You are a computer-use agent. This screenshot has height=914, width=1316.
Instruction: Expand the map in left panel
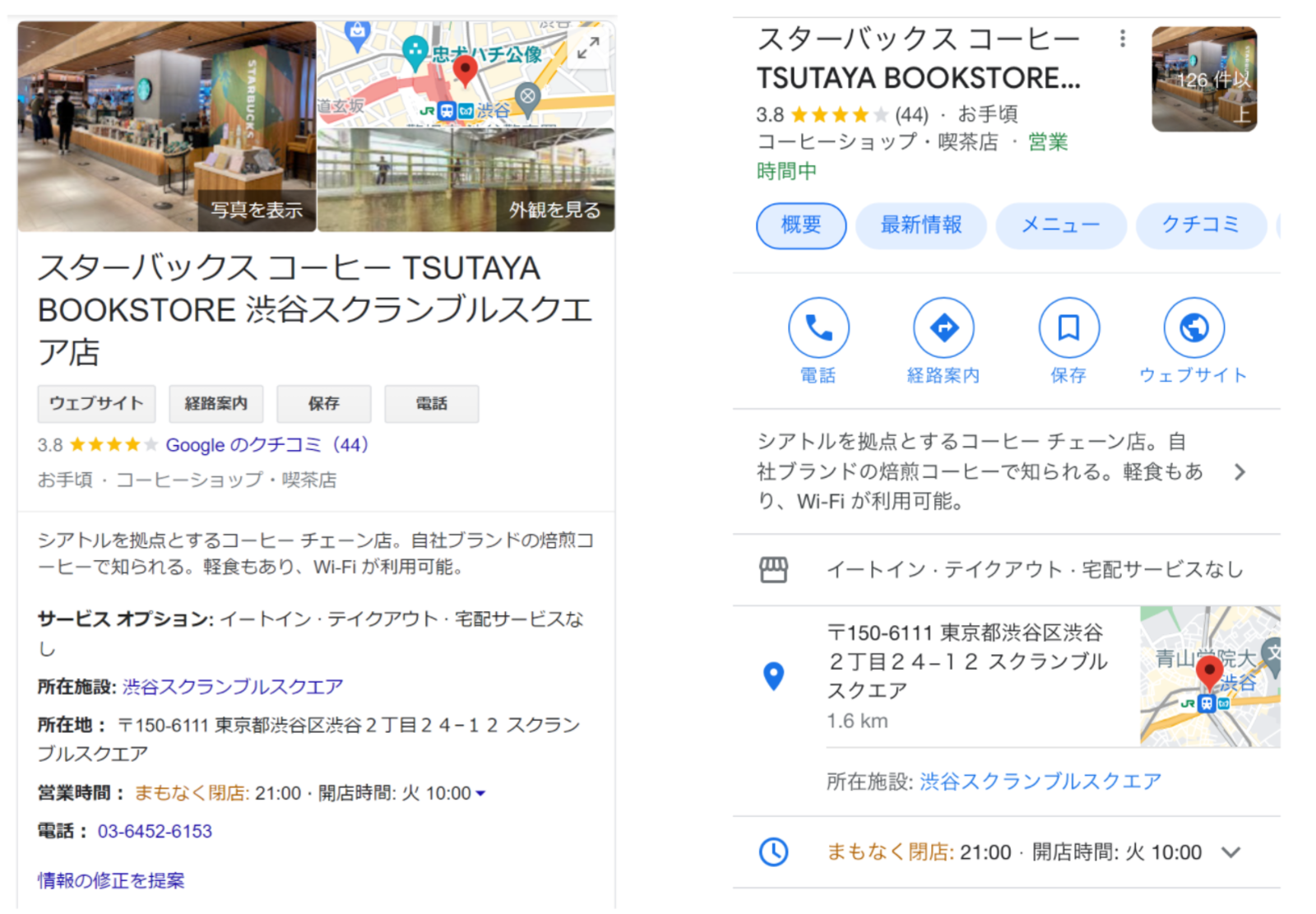click(x=588, y=49)
